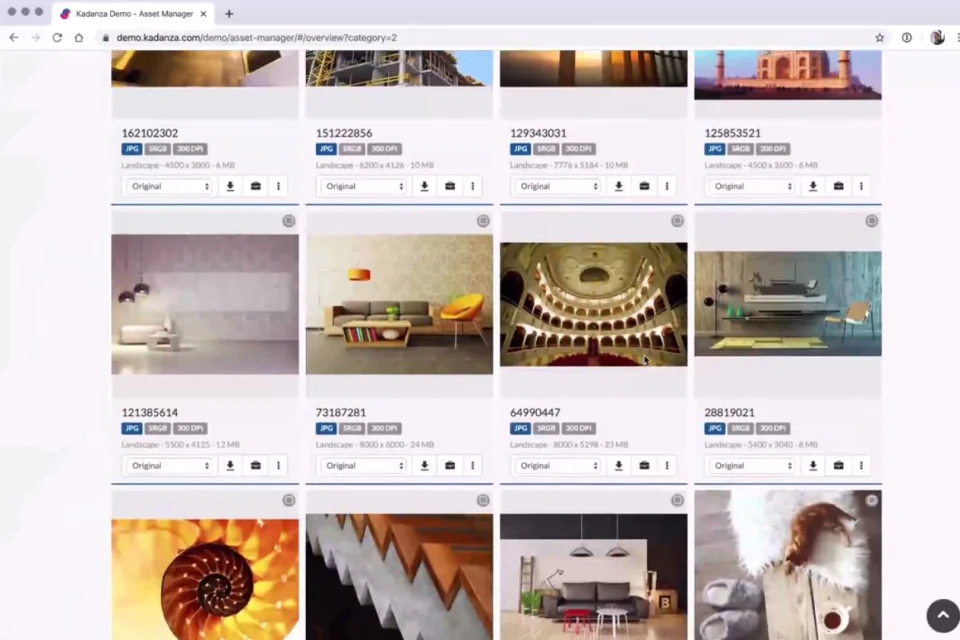Select the asset 28819021 checkbox

tap(872, 221)
